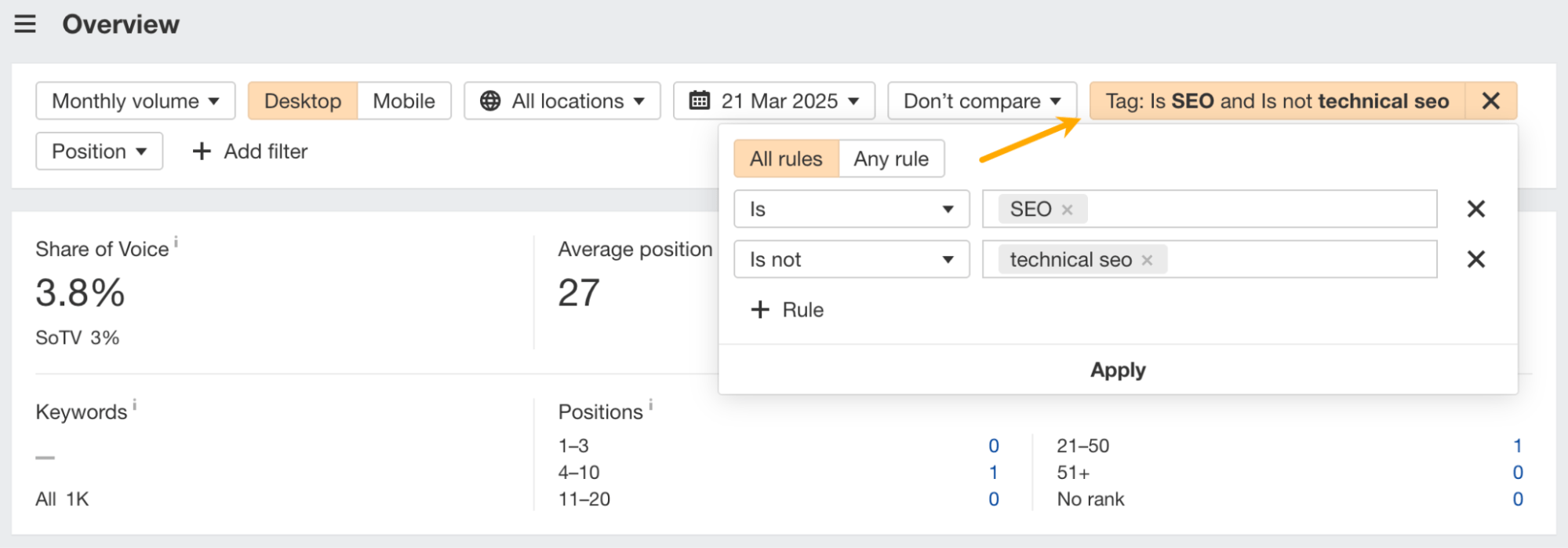This screenshot has width=1568, height=548.
Task: Select Desktop device toggle
Action: (303, 101)
